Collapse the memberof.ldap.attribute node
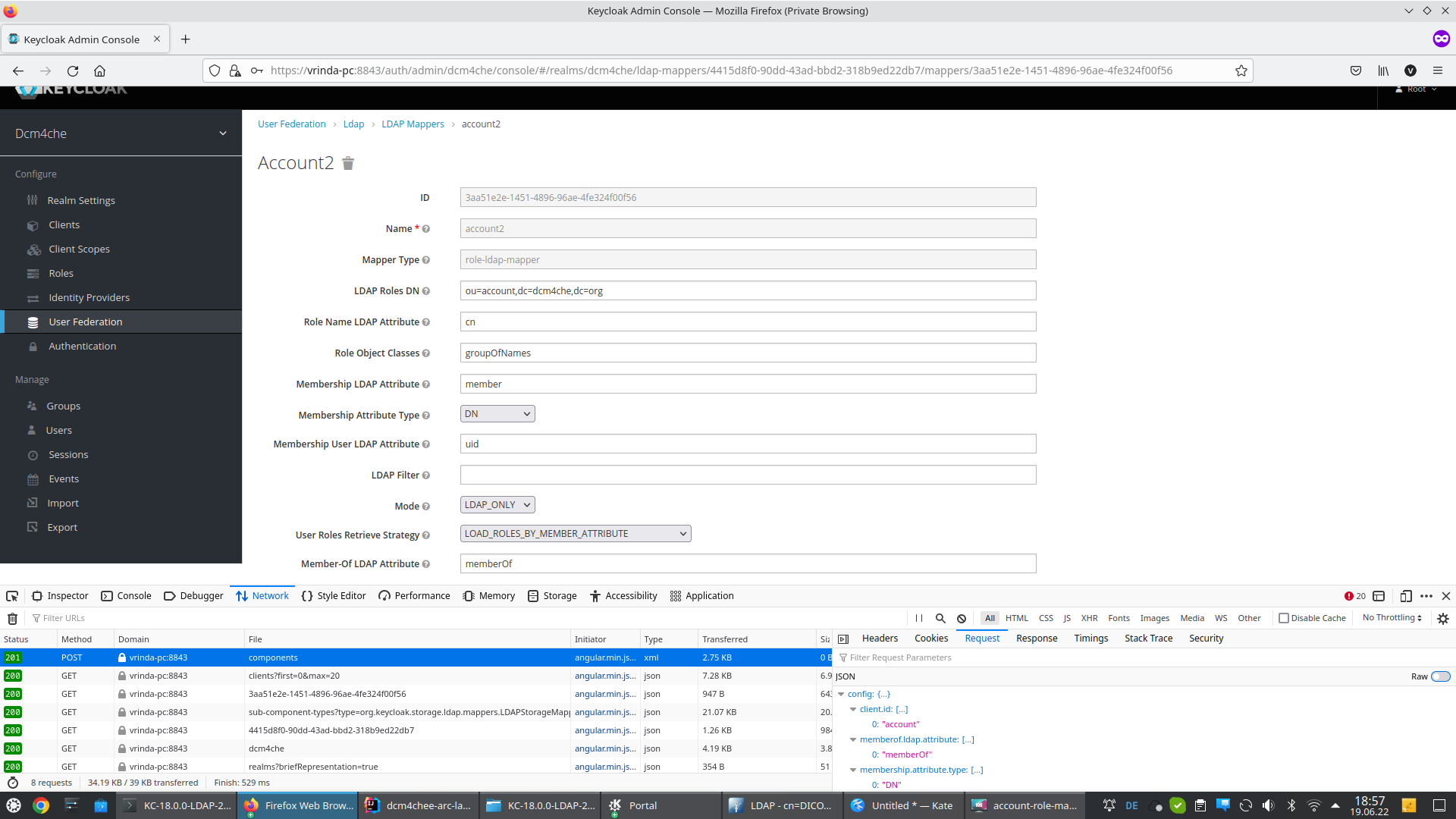 coord(853,739)
